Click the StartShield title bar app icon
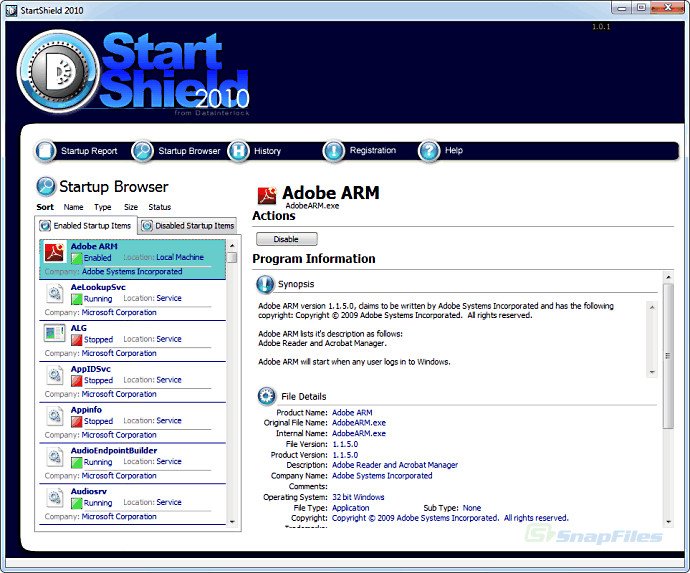 coord(11,11)
